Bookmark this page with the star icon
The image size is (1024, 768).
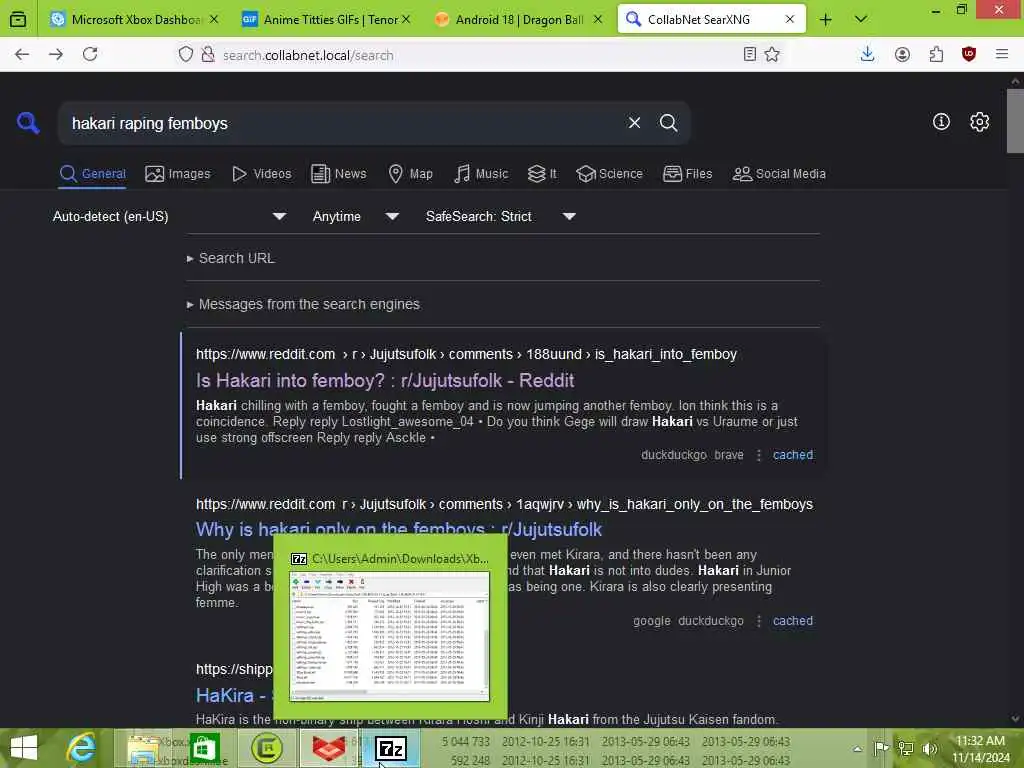click(x=772, y=54)
